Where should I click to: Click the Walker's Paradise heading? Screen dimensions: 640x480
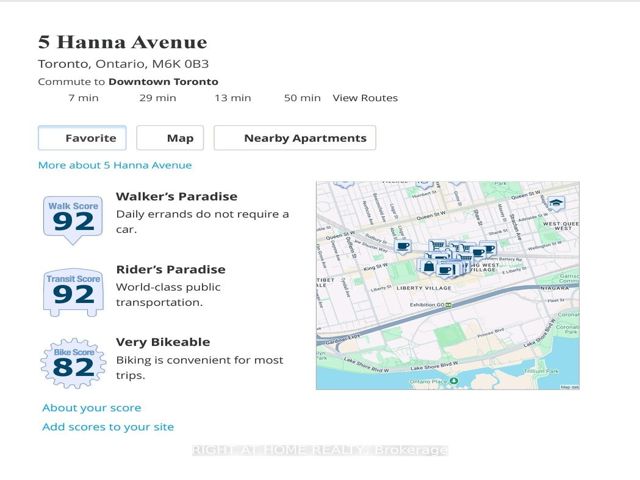click(176, 196)
